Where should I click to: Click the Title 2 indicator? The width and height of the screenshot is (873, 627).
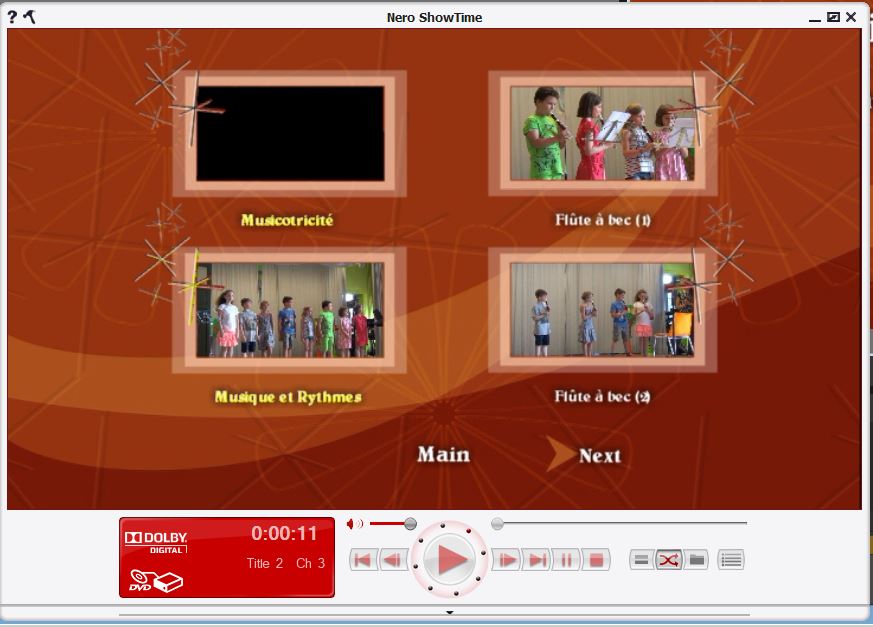coord(264,563)
